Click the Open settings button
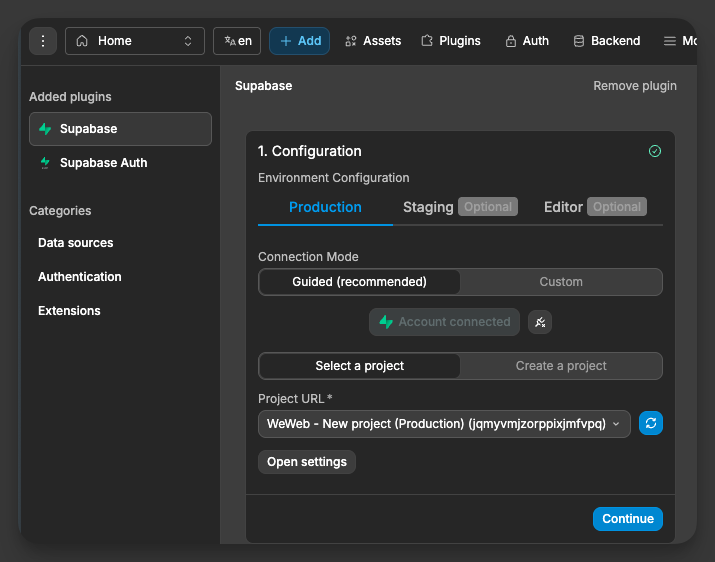 click(x=307, y=462)
